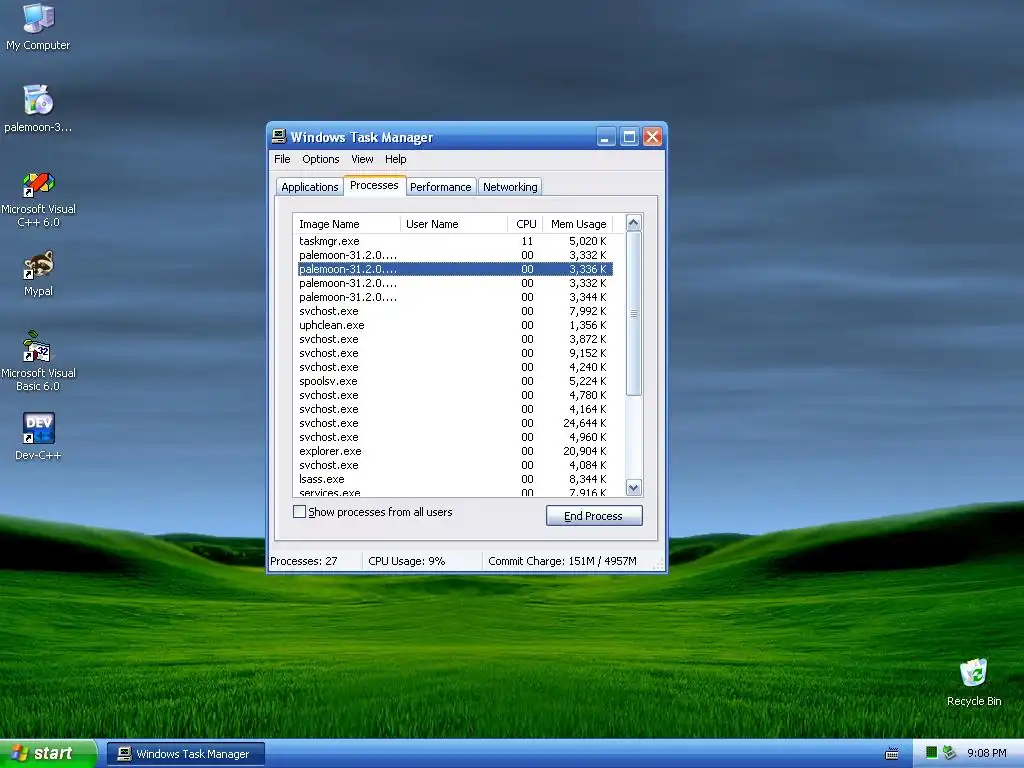Select the explorer.exe process
This screenshot has width=1024, height=768.
[455, 451]
